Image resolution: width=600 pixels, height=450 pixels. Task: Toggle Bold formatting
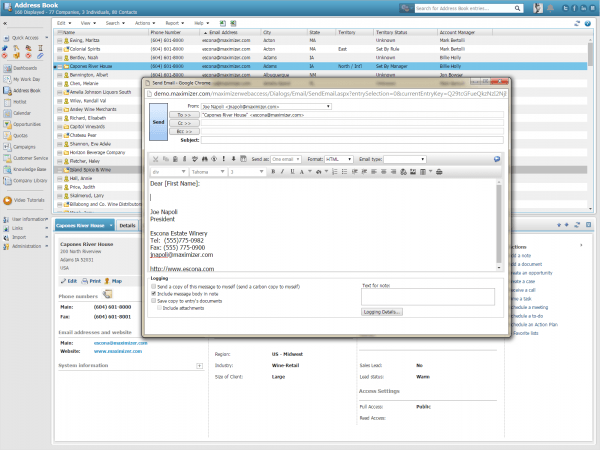273,172
